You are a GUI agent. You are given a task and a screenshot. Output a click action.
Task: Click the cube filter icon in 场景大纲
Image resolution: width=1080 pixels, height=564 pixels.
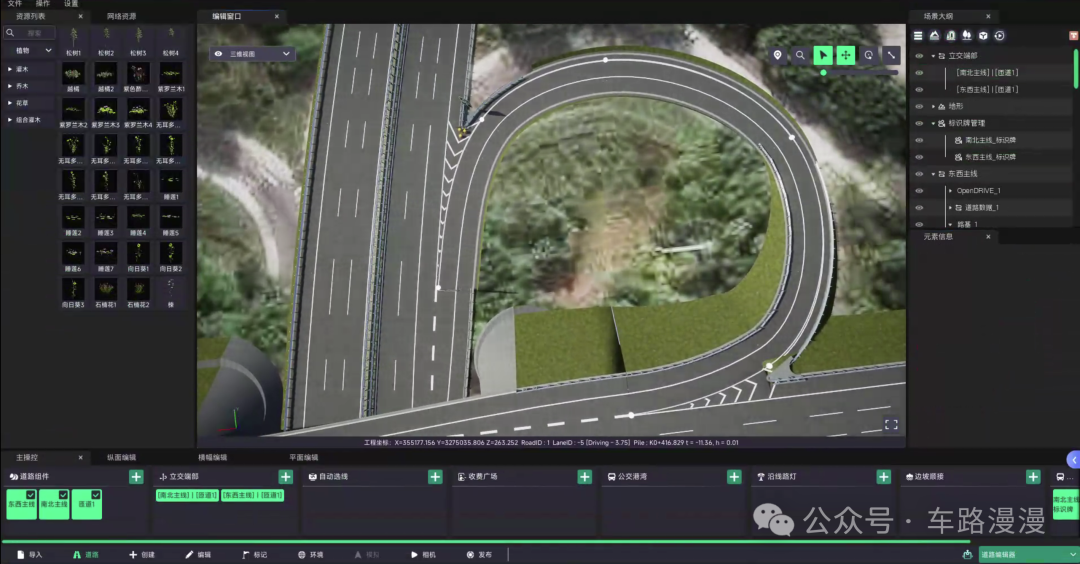[984, 36]
